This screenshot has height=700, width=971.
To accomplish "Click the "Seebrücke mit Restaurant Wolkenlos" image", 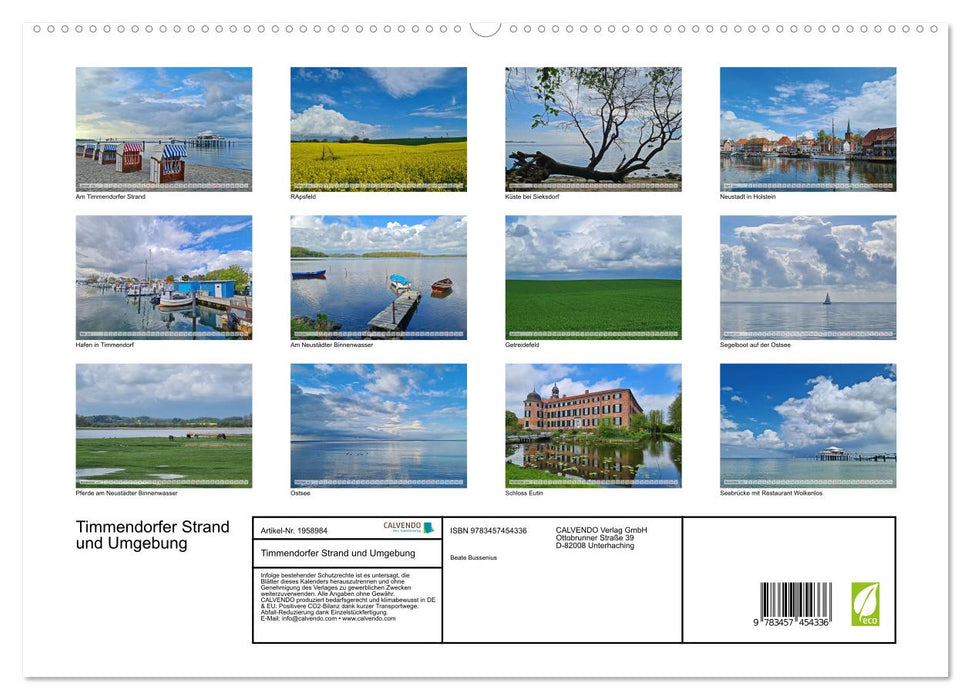I will tap(807, 425).
